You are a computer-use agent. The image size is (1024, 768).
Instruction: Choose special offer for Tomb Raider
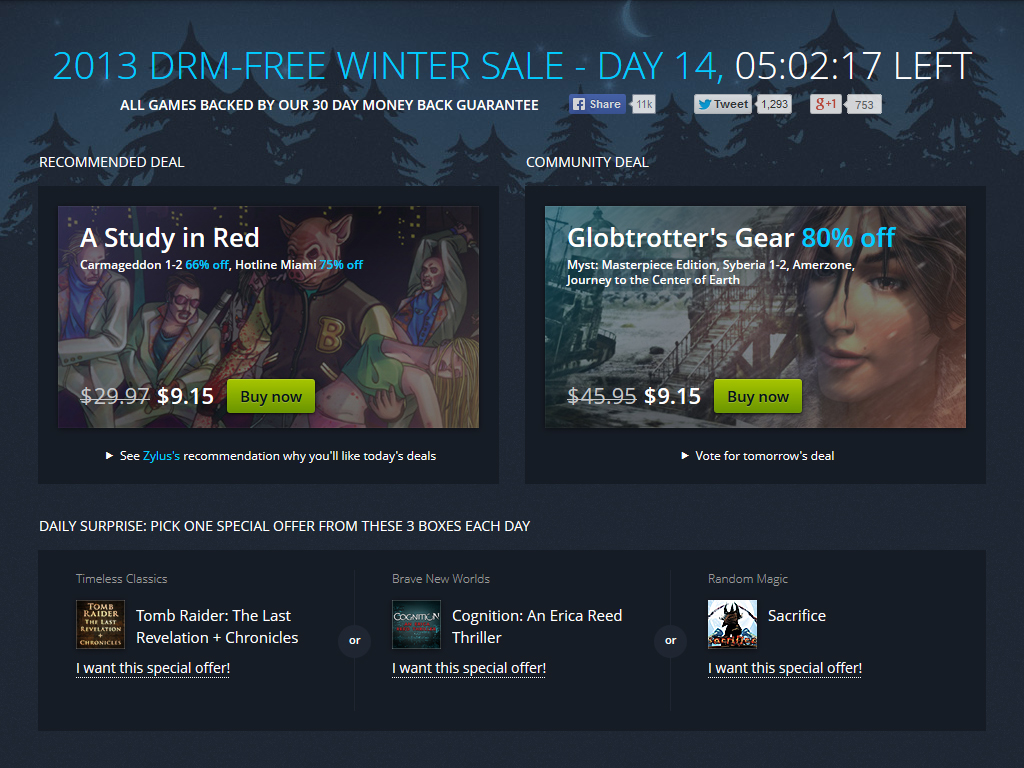tap(153, 668)
